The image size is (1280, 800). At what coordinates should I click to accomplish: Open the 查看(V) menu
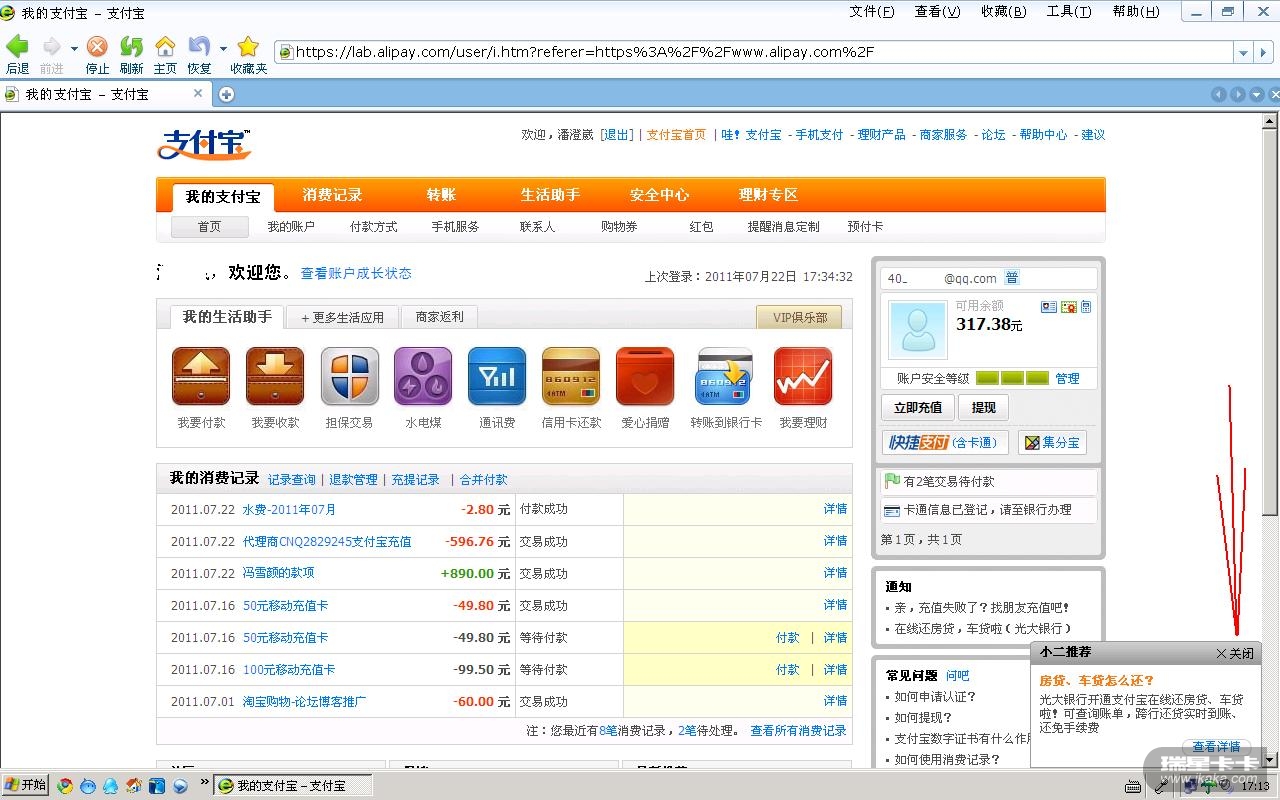(937, 12)
